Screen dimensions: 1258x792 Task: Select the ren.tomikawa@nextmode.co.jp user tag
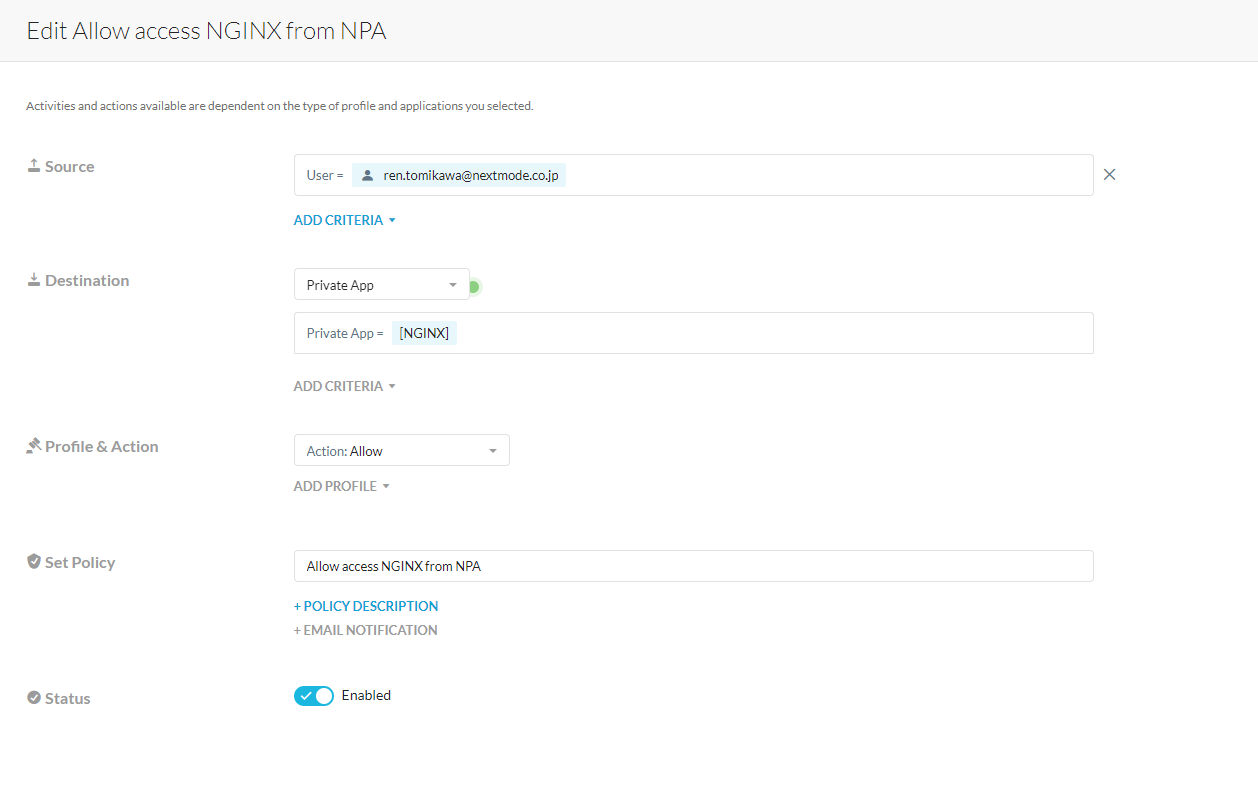point(471,175)
